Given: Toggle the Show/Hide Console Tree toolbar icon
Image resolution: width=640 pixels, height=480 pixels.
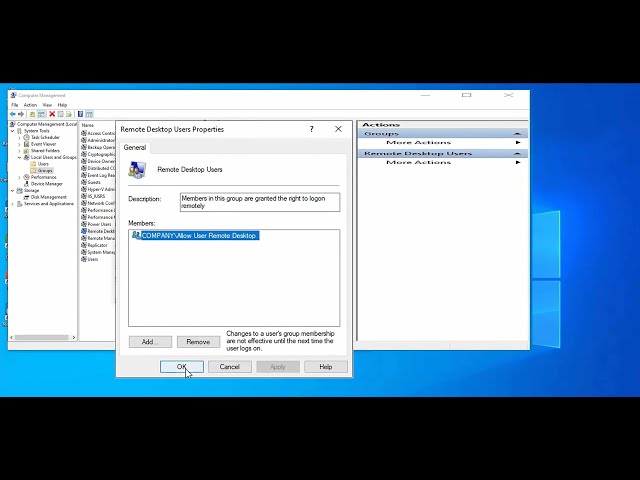Looking at the screenshot, I should pos(41,114).
